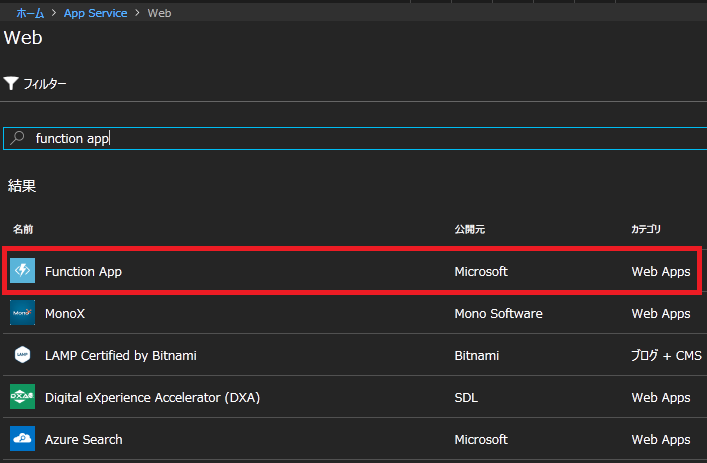Screen dimensions: 707x463
Task: Click the magnifying glass search icon
Action: pos(17,138)
